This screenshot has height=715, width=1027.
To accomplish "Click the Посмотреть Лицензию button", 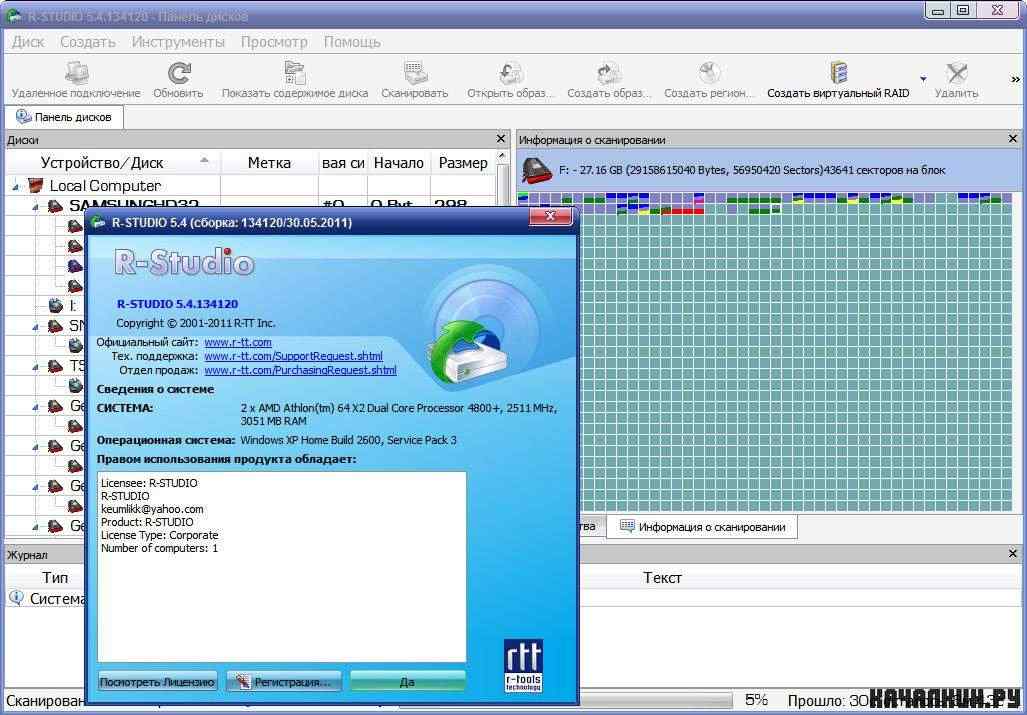I will (x=157, y=682).
